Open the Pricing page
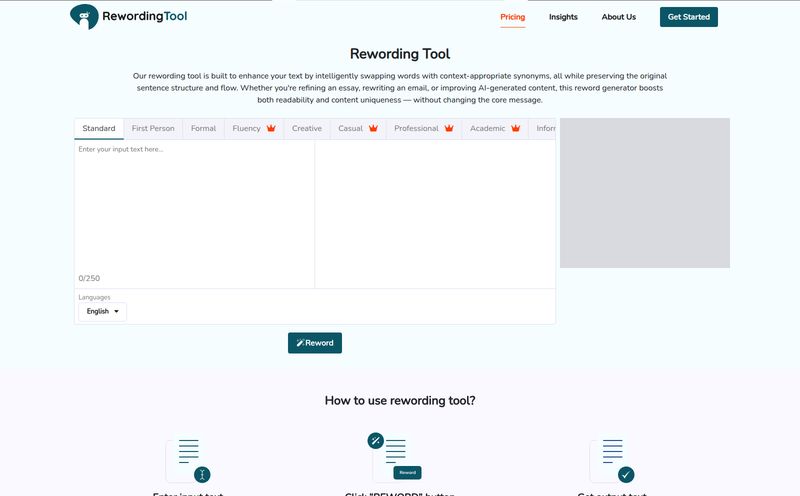The width and height of the screenshot is (800, 496). [512, 17]
